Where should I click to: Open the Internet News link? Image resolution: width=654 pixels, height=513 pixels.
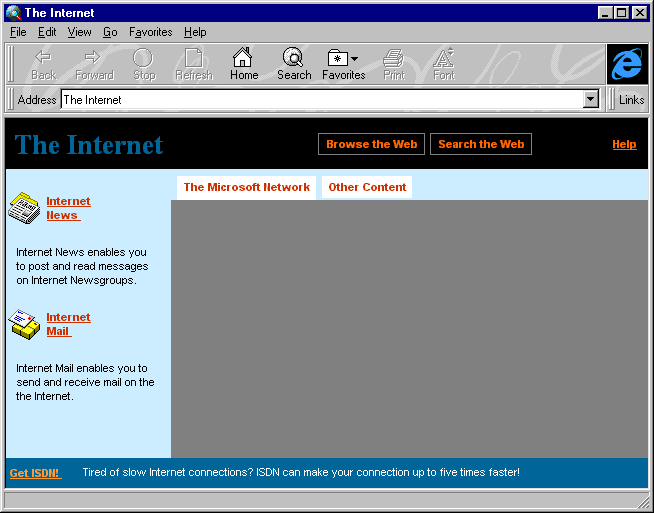(68, 208)
